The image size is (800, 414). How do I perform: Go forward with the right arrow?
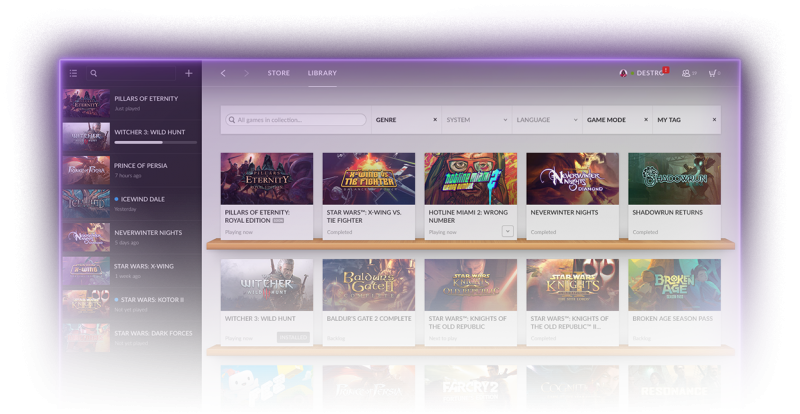246,74
